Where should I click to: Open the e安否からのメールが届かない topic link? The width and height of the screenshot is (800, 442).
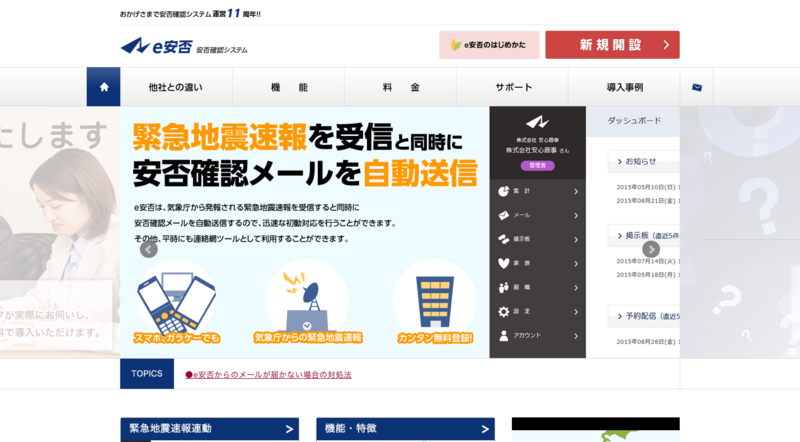[x=268, y=375]
